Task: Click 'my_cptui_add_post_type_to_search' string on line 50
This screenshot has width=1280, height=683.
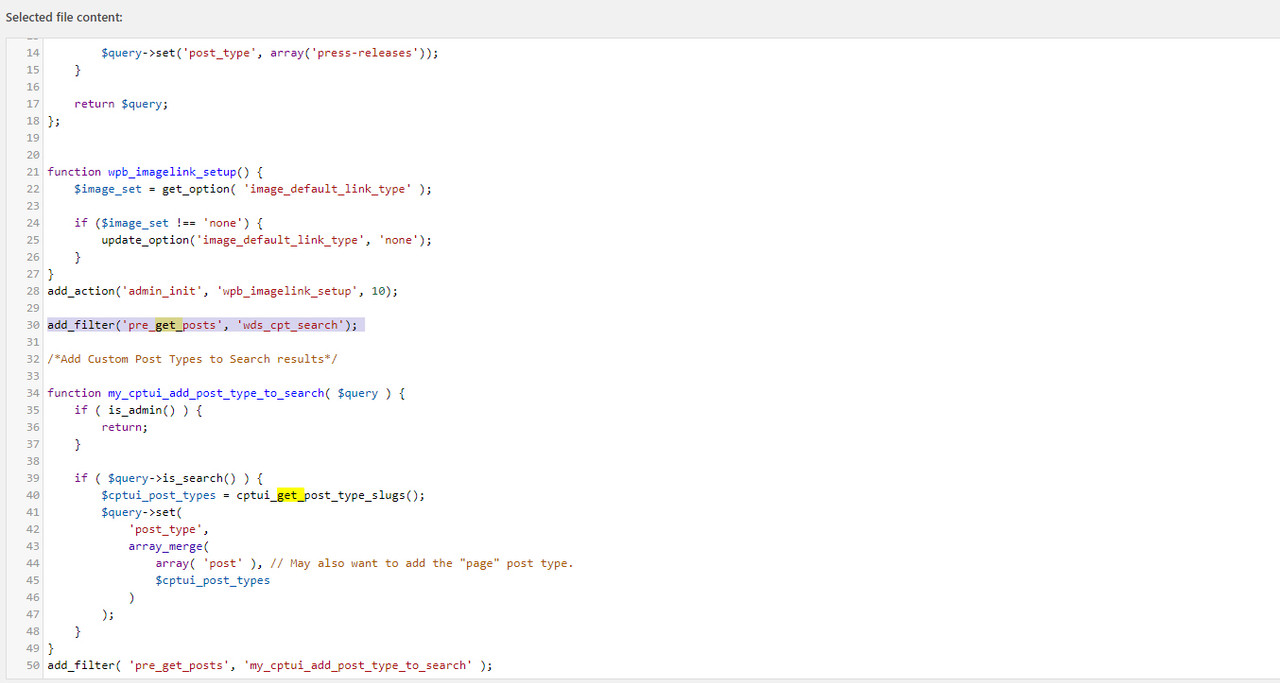Action: click(358, 665)
